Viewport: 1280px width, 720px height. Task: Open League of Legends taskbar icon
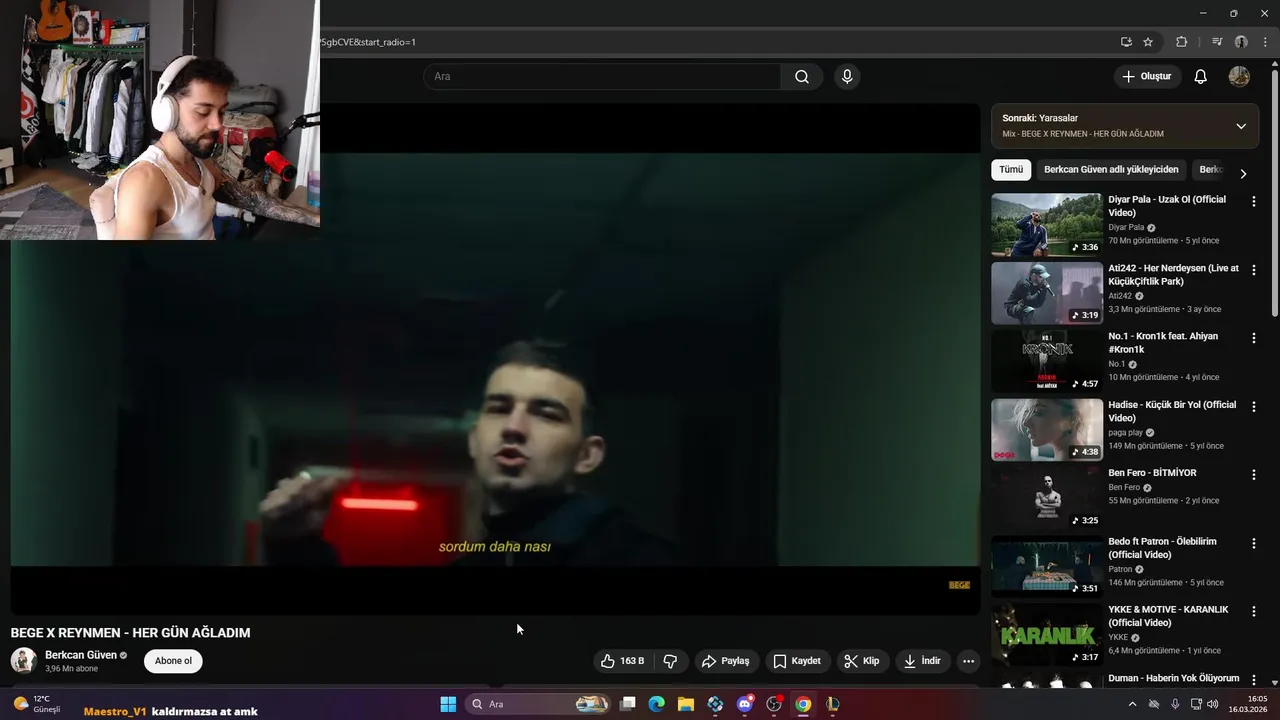pyautogui.click(x=832, y=704)
